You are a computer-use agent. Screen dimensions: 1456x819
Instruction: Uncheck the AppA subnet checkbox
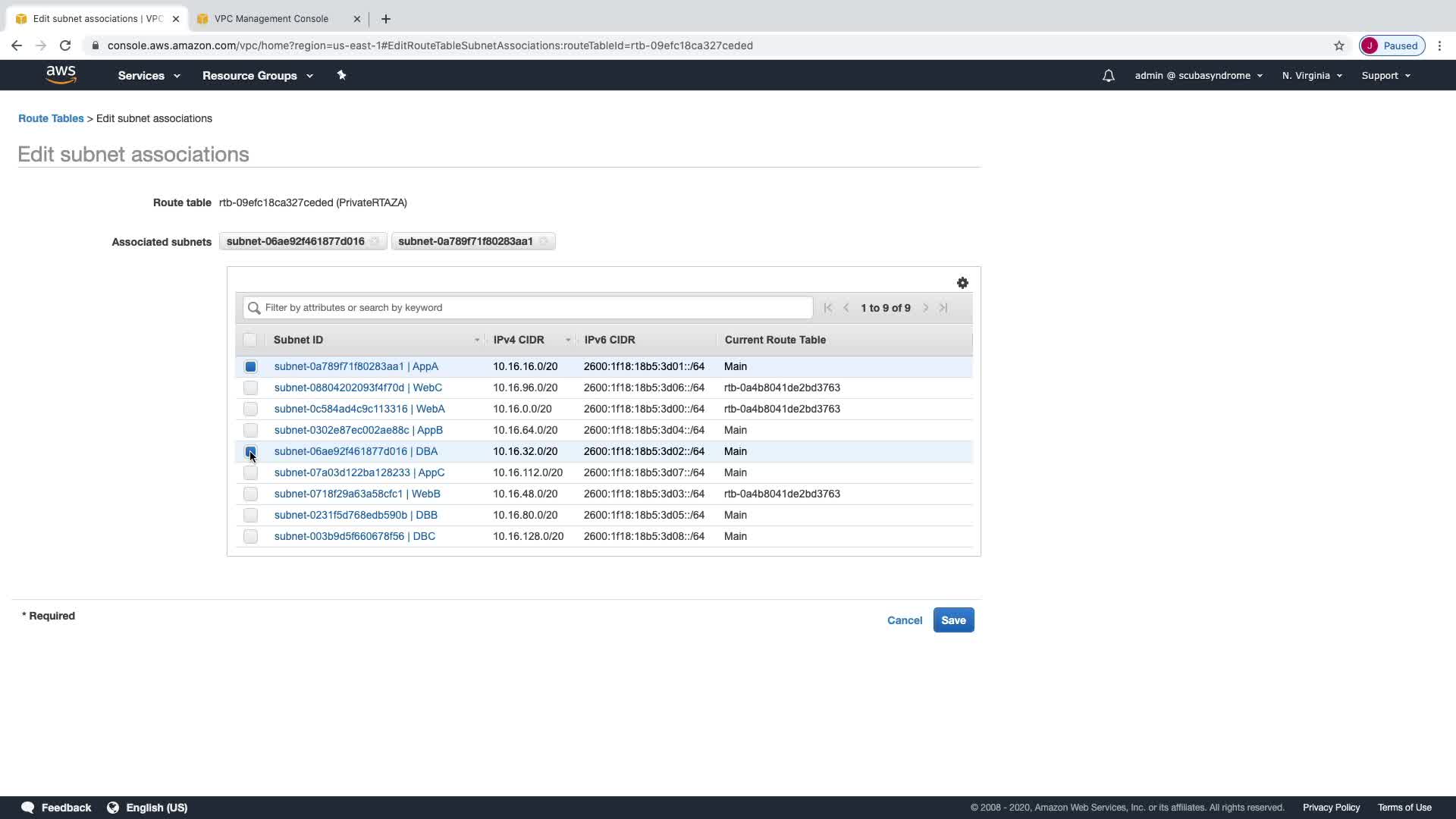250,366
